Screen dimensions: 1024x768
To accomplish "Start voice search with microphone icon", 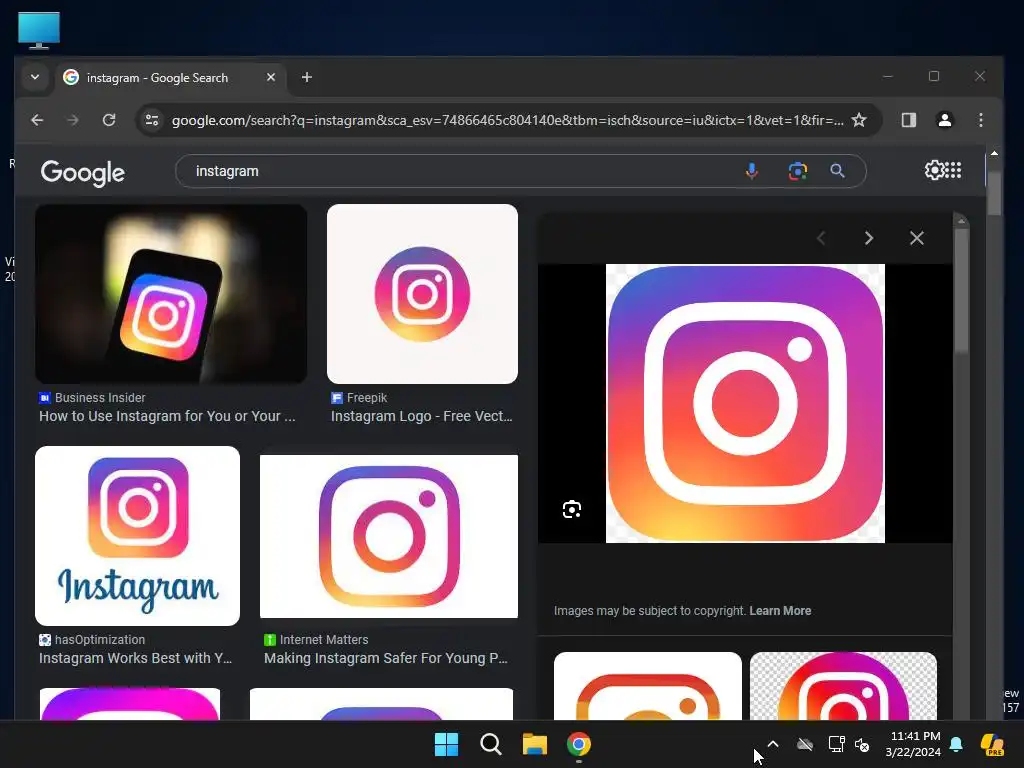I will point(752,171).
